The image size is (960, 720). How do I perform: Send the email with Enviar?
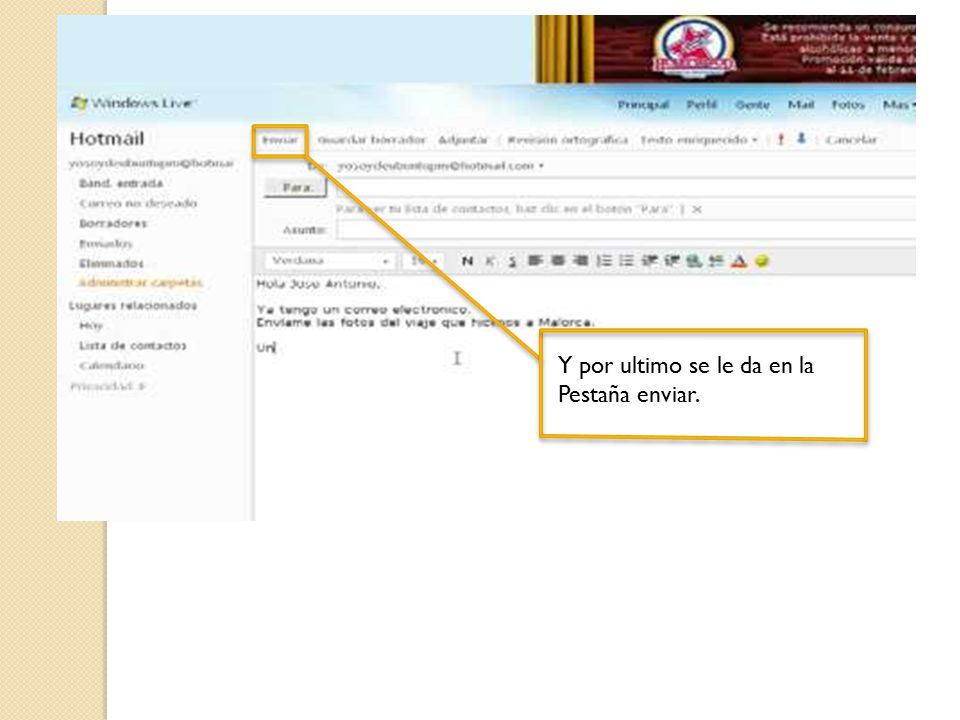point(280,140)
